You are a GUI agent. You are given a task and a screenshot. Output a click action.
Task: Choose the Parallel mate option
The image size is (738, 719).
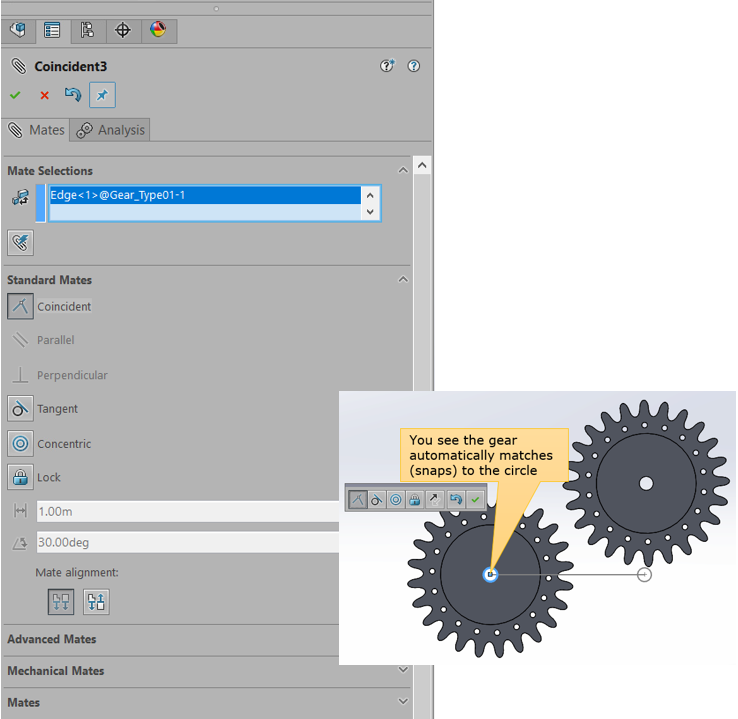tap(20, 340)
